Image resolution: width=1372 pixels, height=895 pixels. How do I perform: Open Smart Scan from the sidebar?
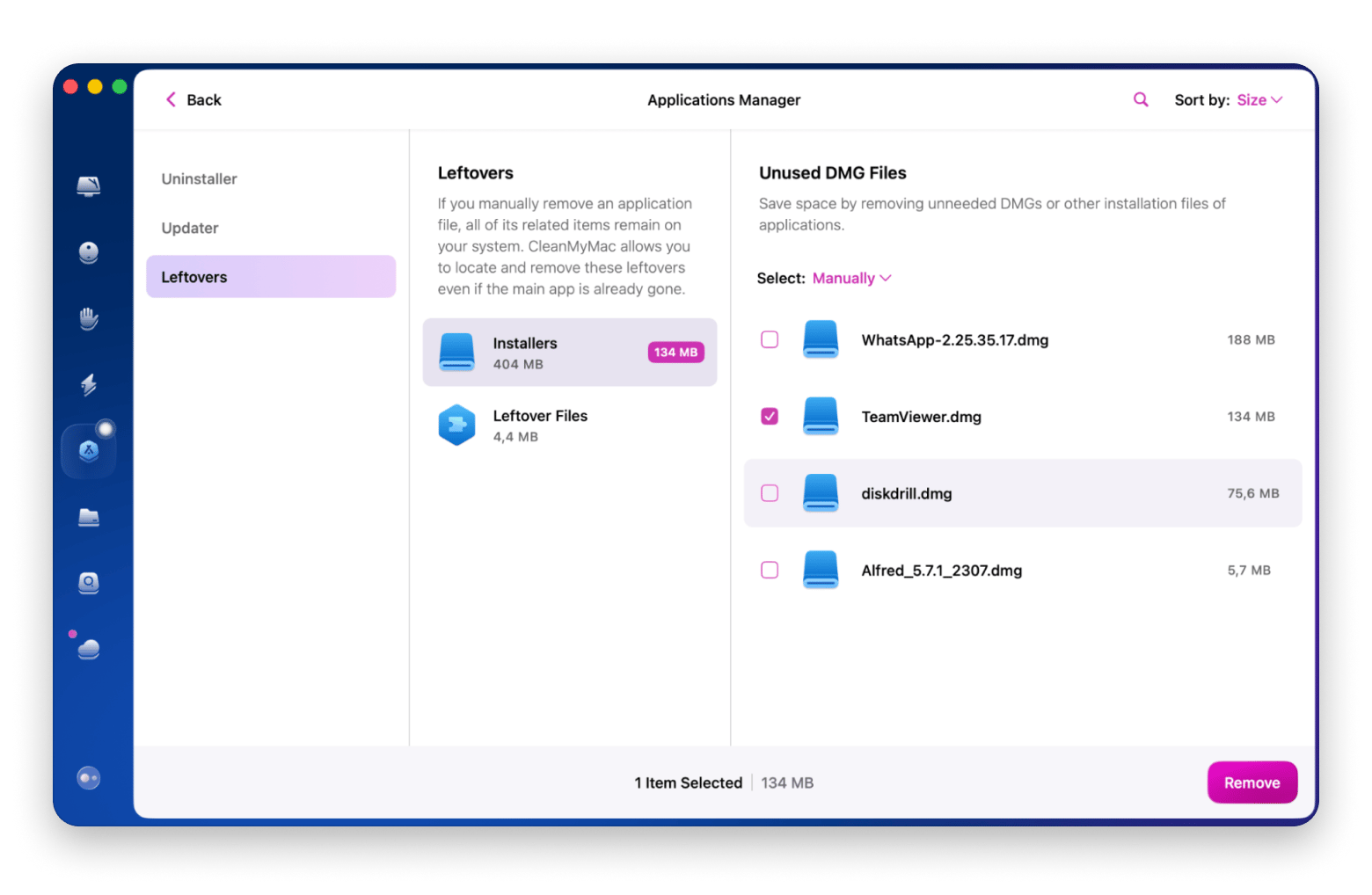click(x=88, y=186)
